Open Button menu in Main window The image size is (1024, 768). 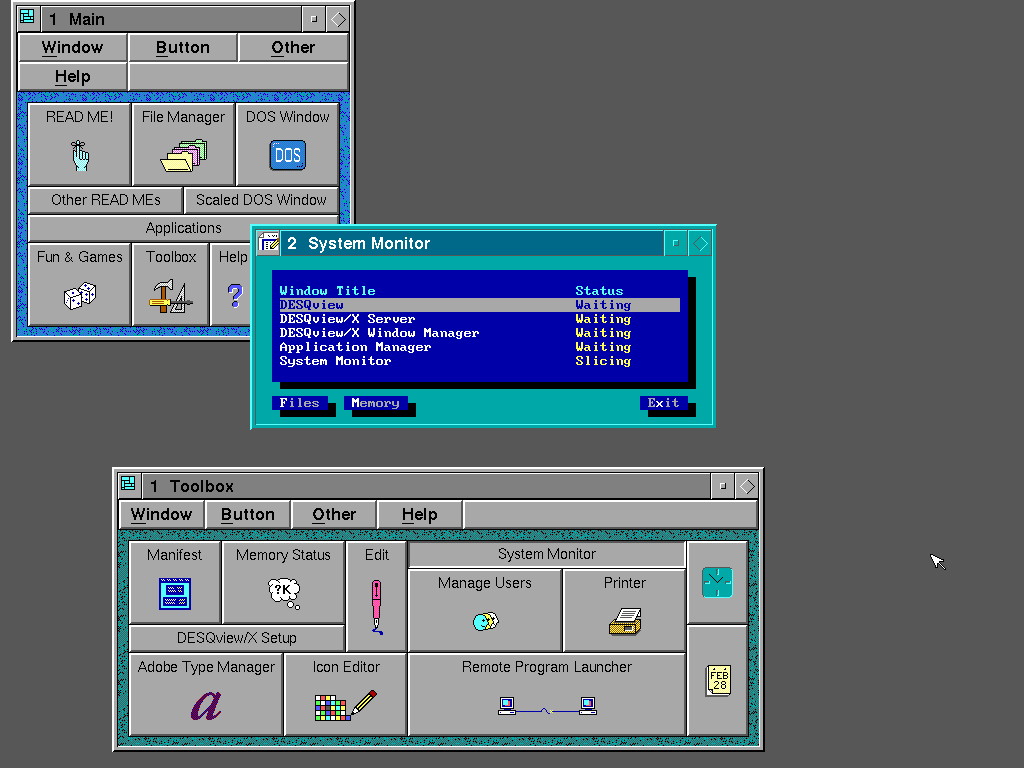tap(183, 48)
